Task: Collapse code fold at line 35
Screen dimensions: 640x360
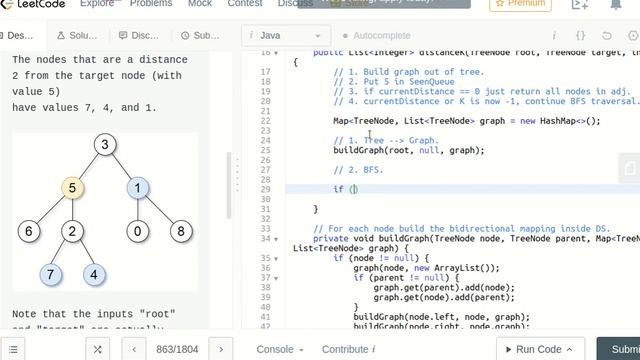Action: pos(276,259)
